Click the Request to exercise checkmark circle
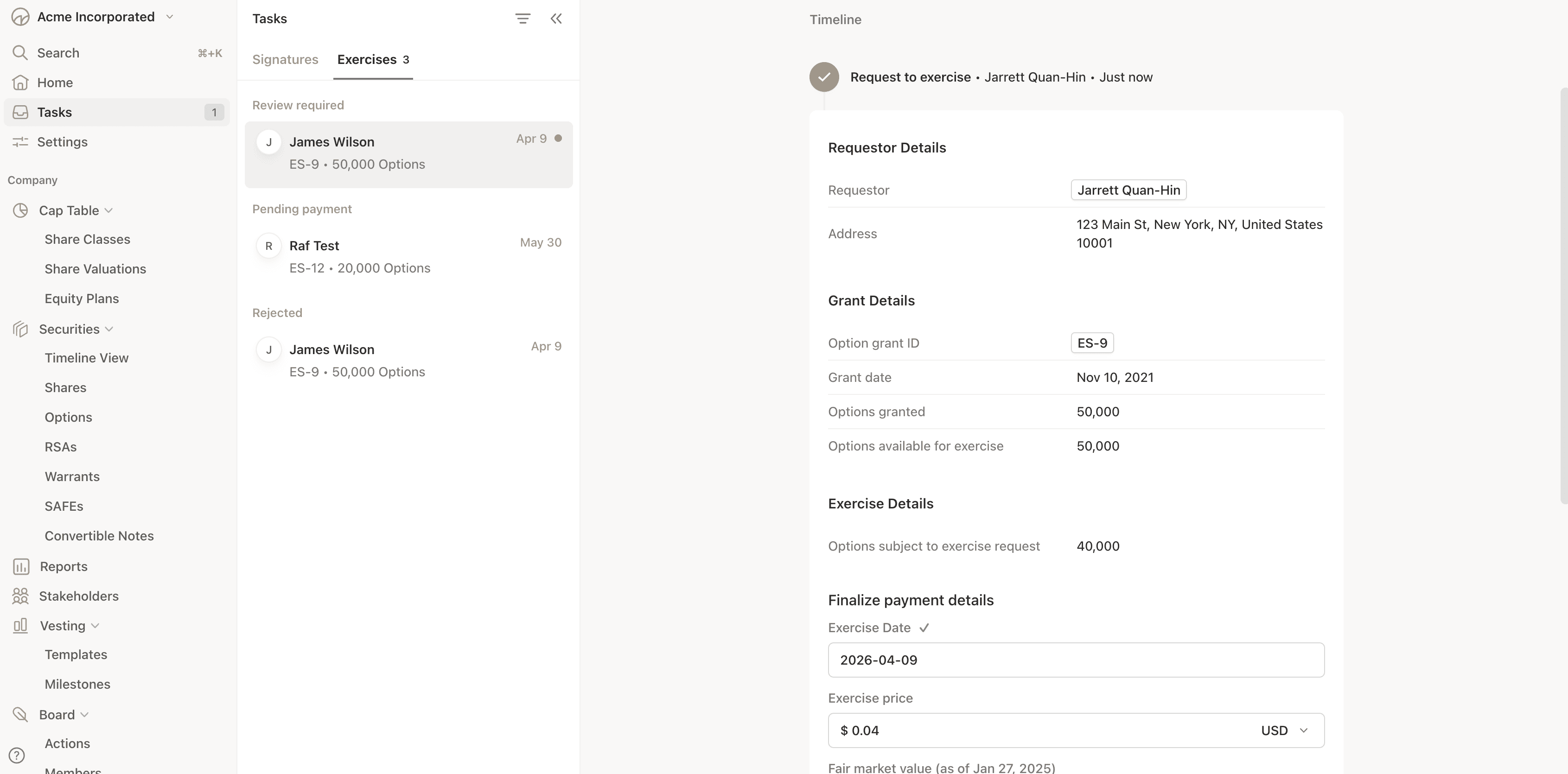 [823, 77]
